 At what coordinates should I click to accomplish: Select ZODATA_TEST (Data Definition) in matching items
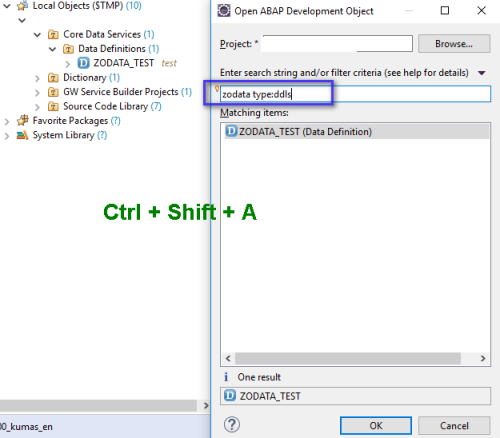357,132
